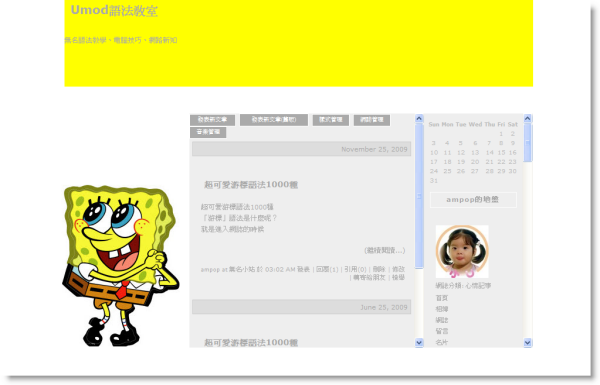Open the November post 超可愛游標語法1000種 title

click(x=251, y=184)
